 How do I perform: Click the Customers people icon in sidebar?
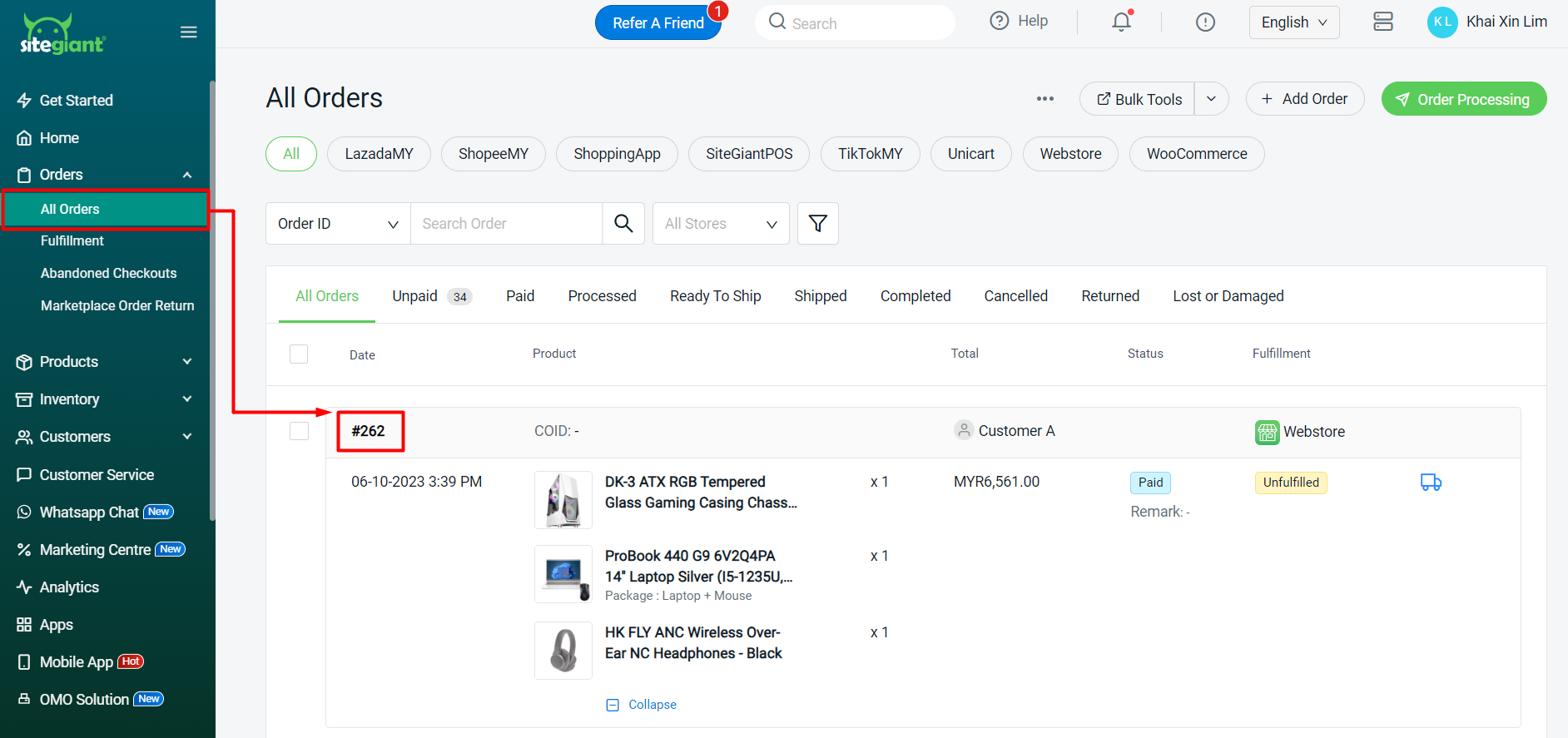(24, 437)
